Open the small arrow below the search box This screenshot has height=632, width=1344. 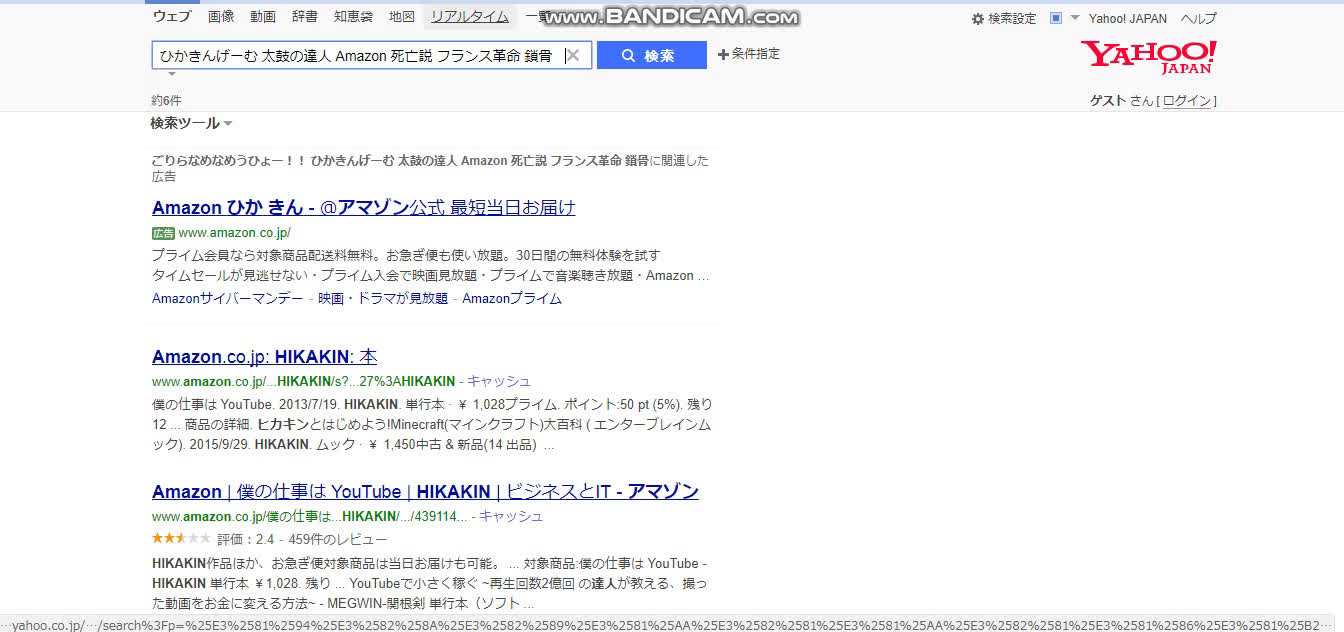tap(172, 74)
